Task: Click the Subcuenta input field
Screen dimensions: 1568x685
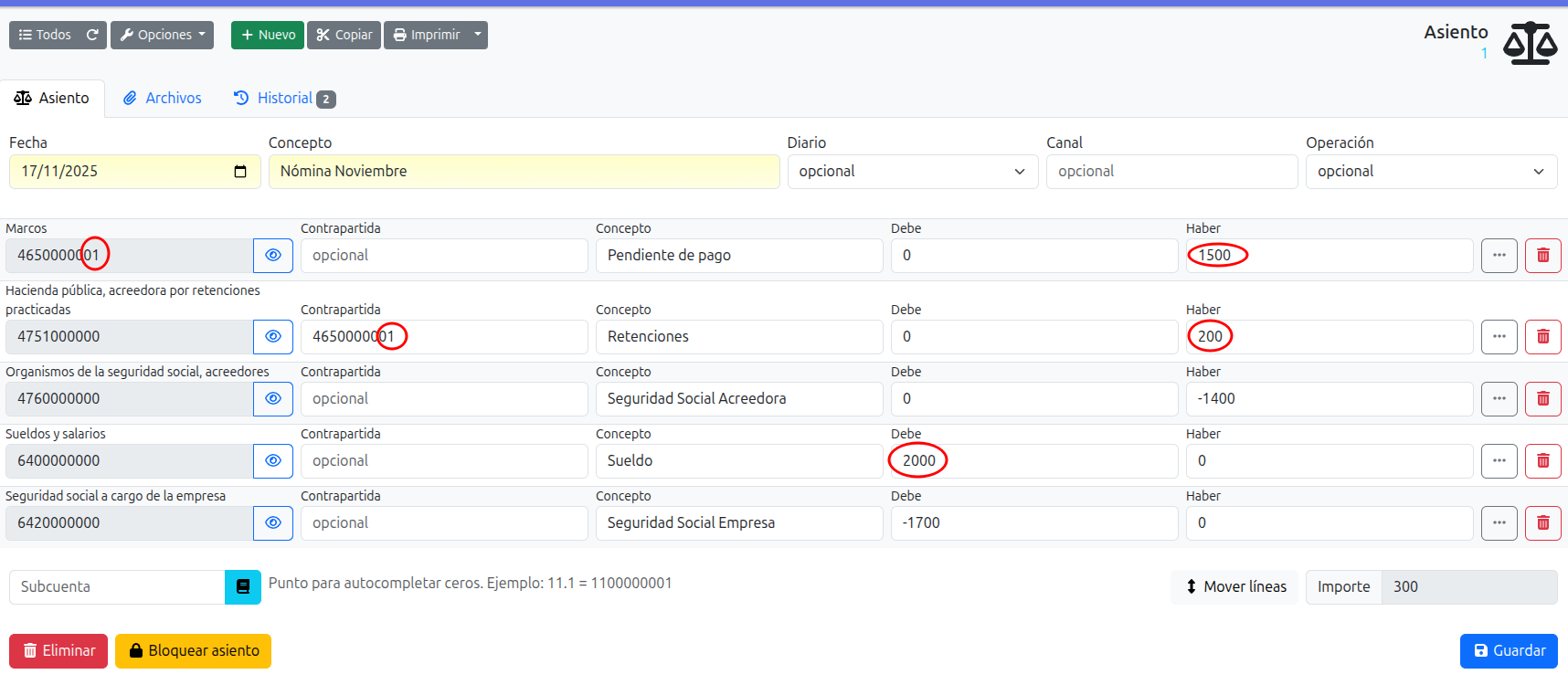Action: 117,587
